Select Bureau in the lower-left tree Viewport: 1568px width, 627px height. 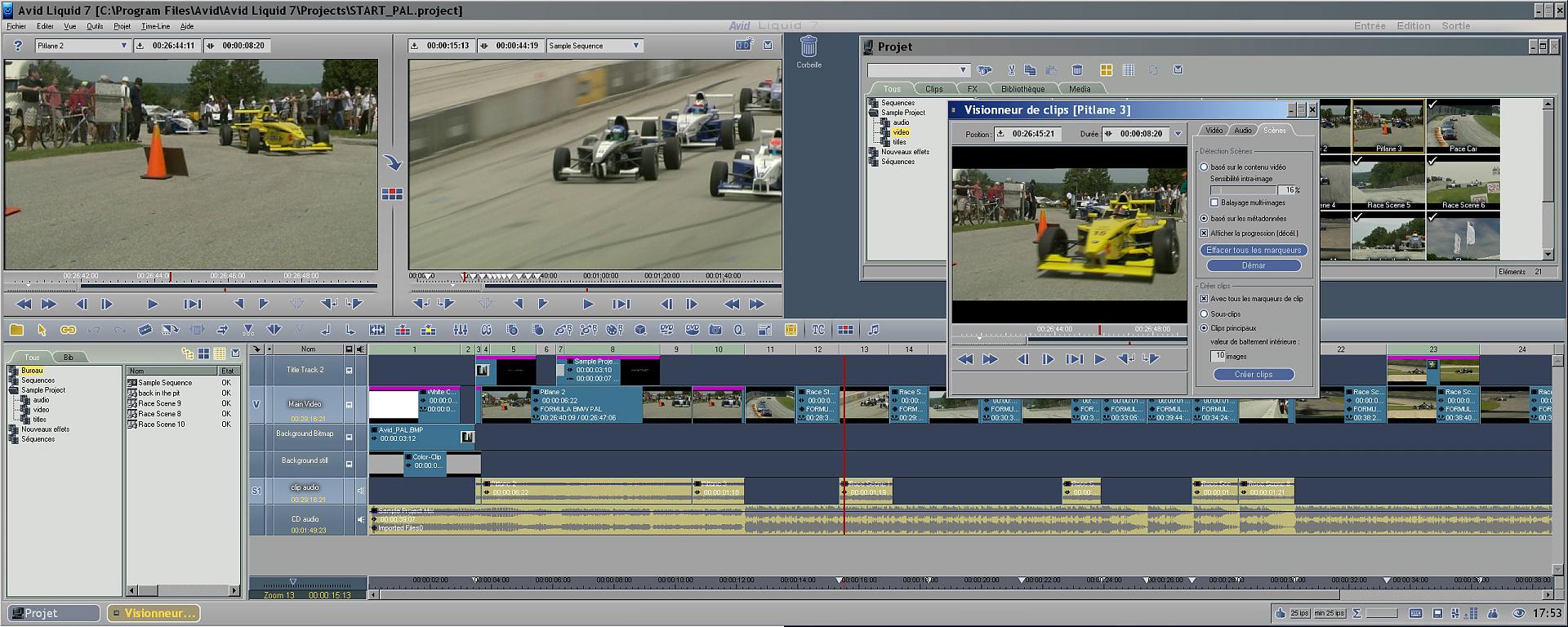tap(32, 371)
